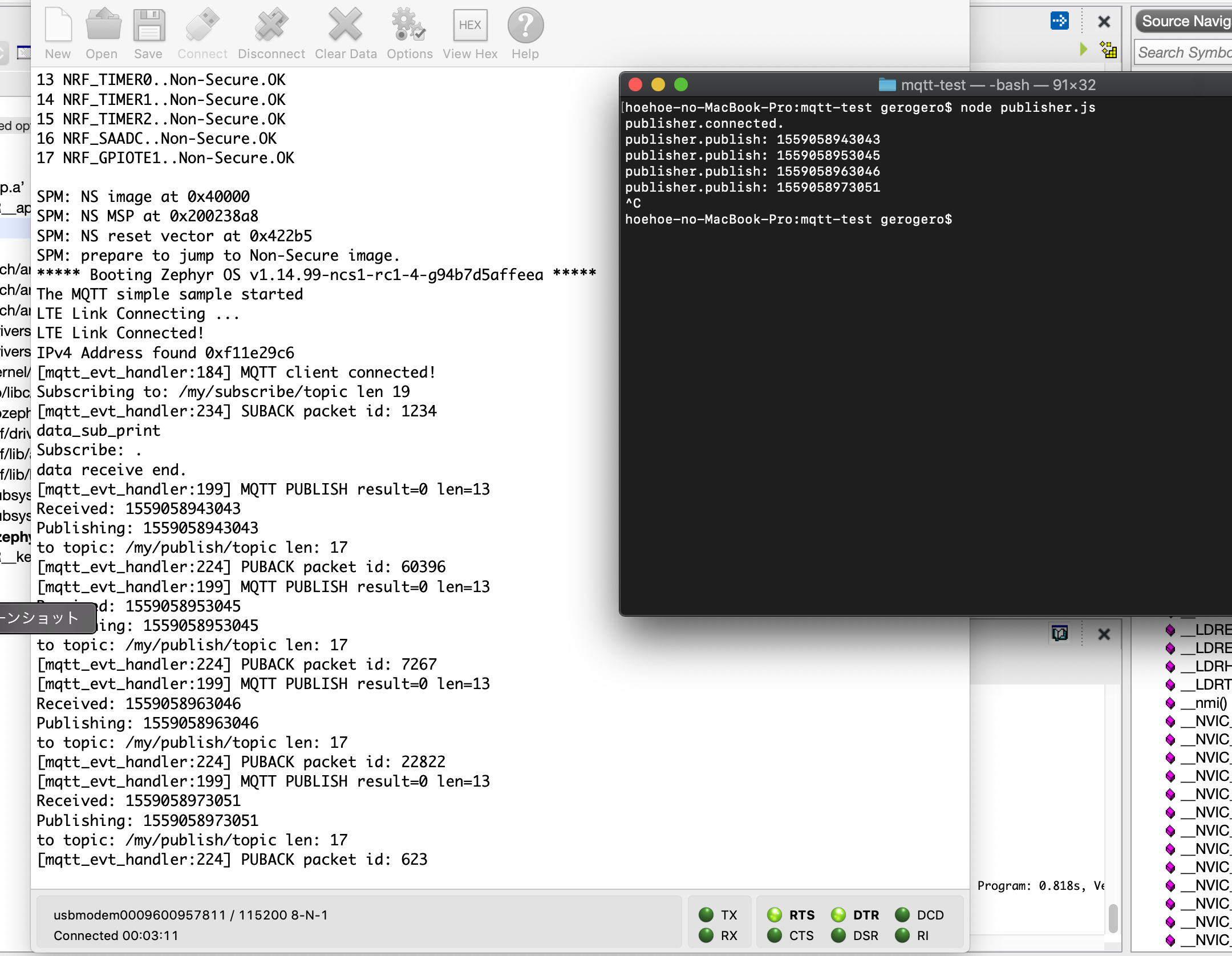The image size is (1232, 956).
Task: Click 'IPv4 Address found 0xf11e29c6' line
Action: click(x=165, y=353)
